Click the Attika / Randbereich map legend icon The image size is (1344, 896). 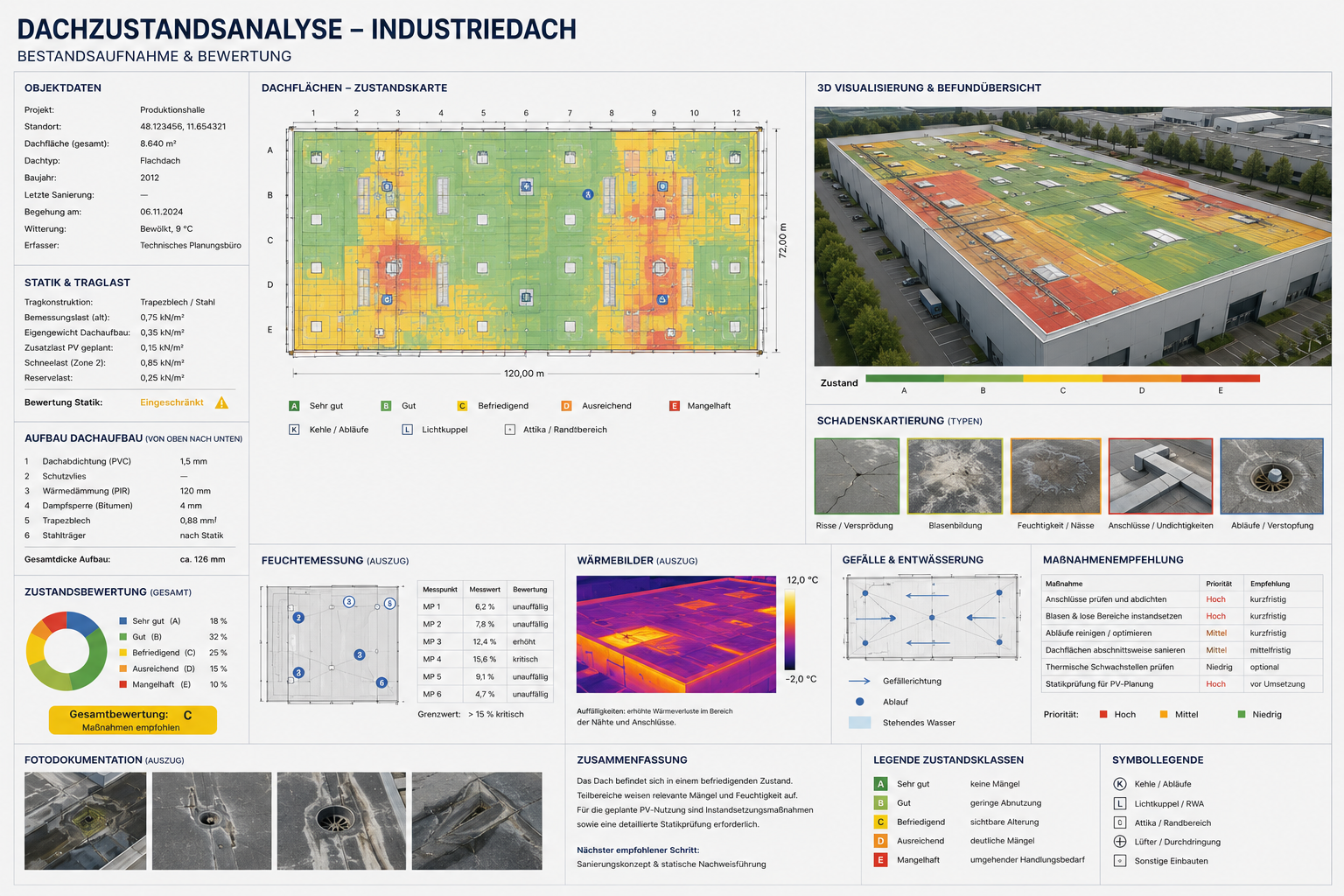(x=510, y=430)
